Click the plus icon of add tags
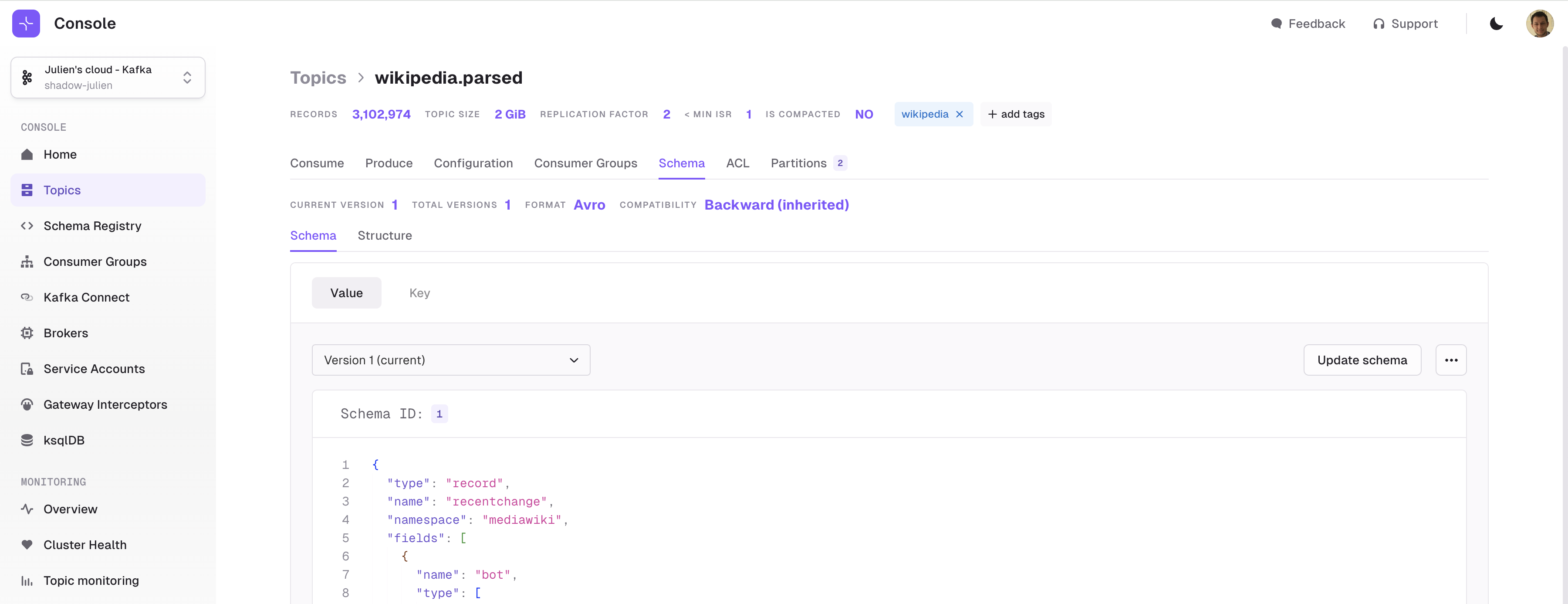 (992, 115)
